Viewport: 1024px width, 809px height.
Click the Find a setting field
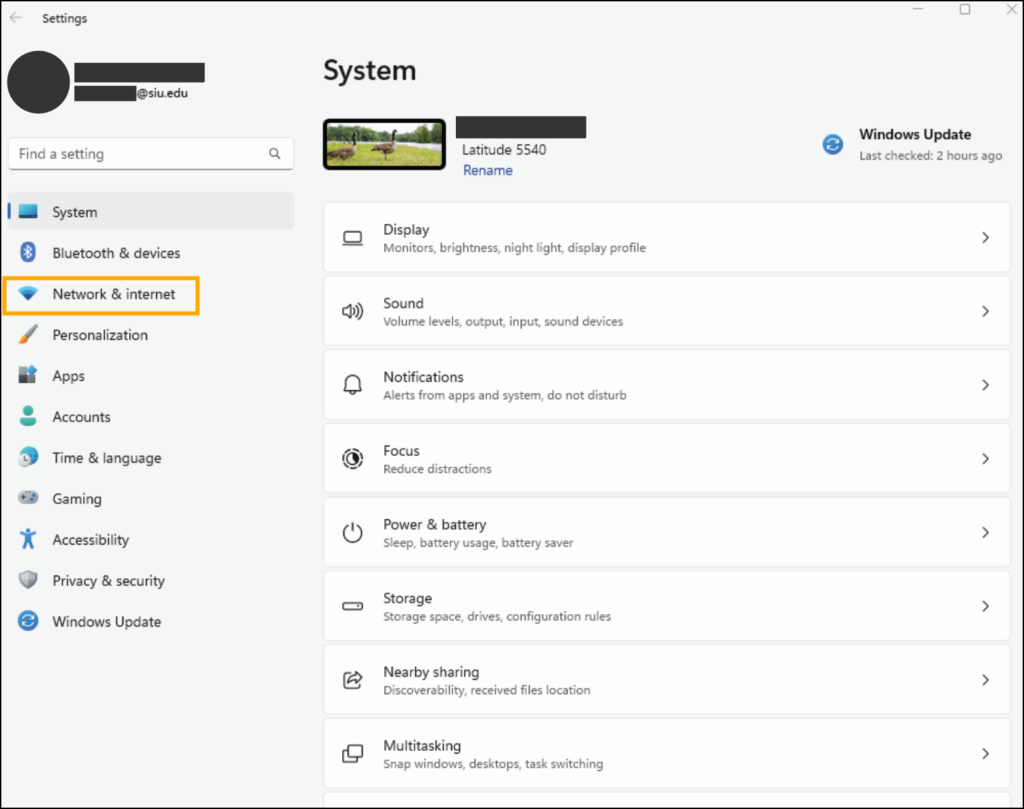pos(140,153)
